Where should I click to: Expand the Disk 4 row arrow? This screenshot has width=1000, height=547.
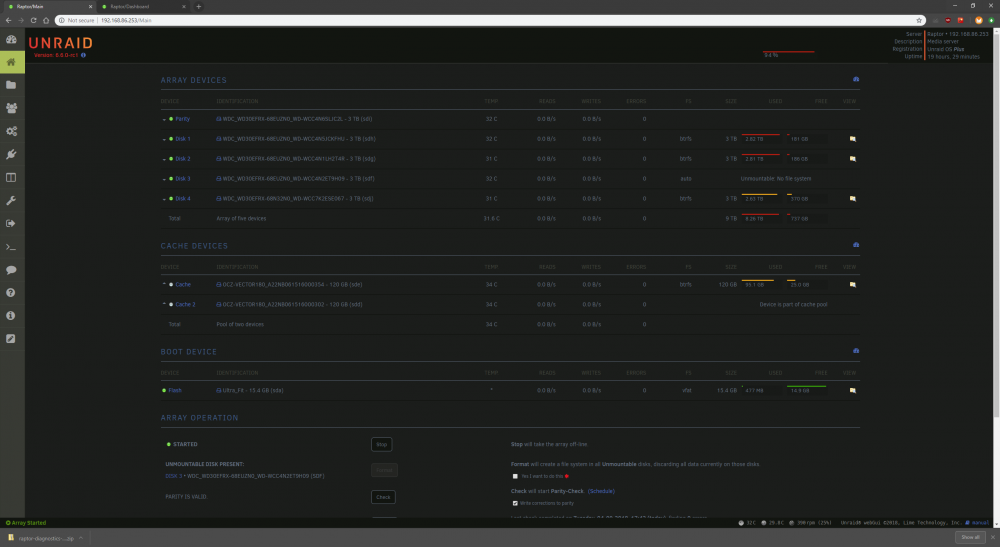[164, 199]
